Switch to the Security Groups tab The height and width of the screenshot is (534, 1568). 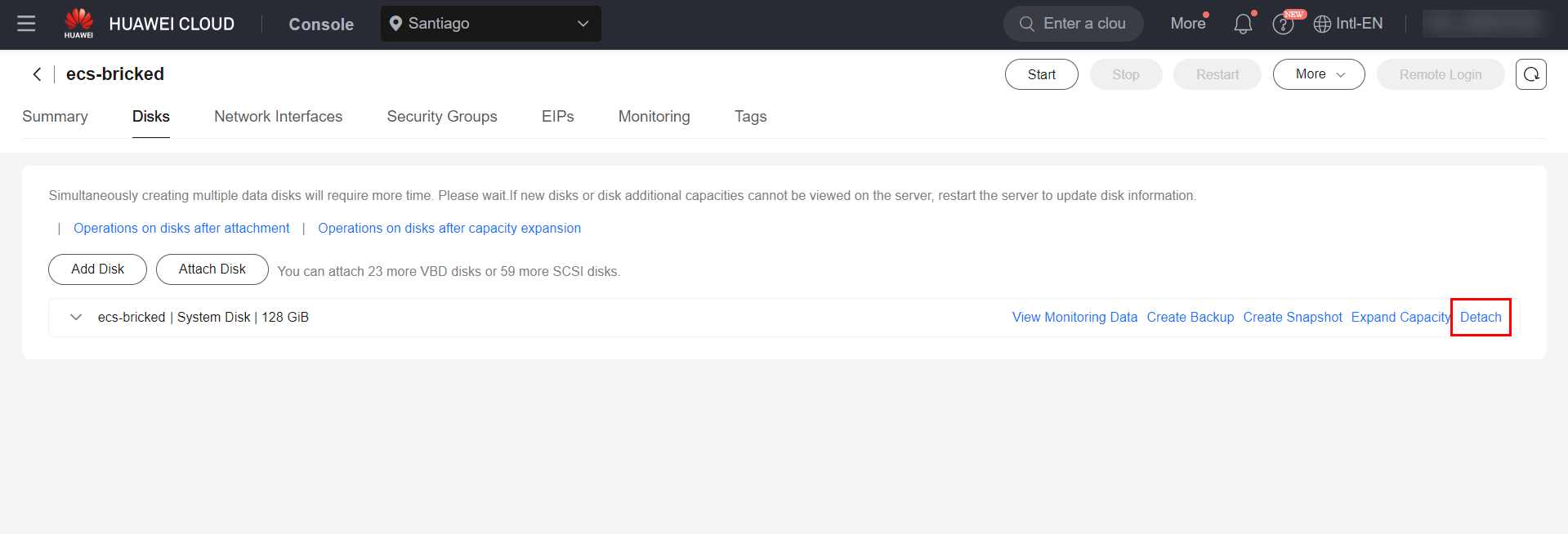point(442,117)
